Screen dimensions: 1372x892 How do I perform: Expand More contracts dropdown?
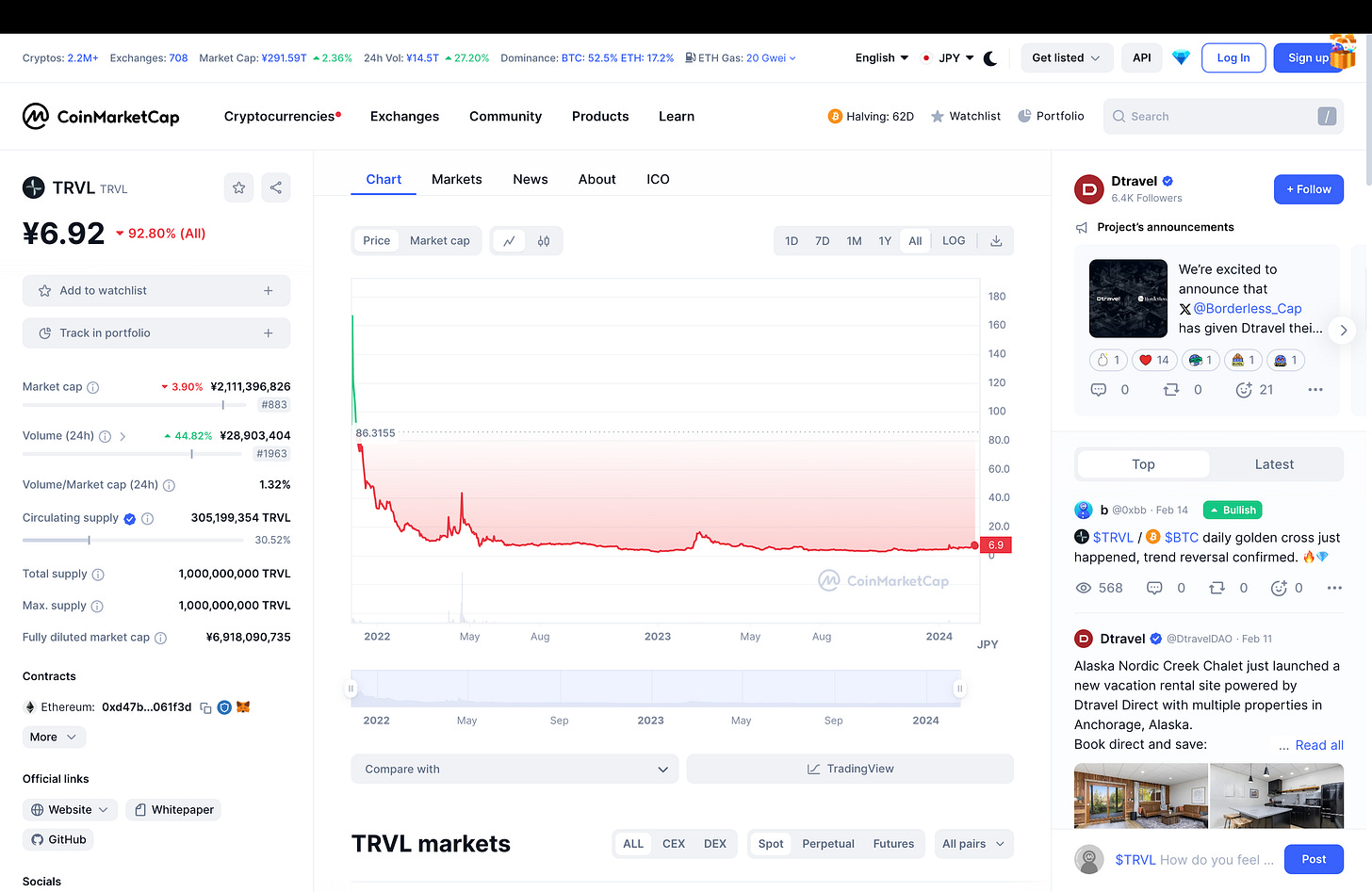pyautogui.click(x=54, y=738)
